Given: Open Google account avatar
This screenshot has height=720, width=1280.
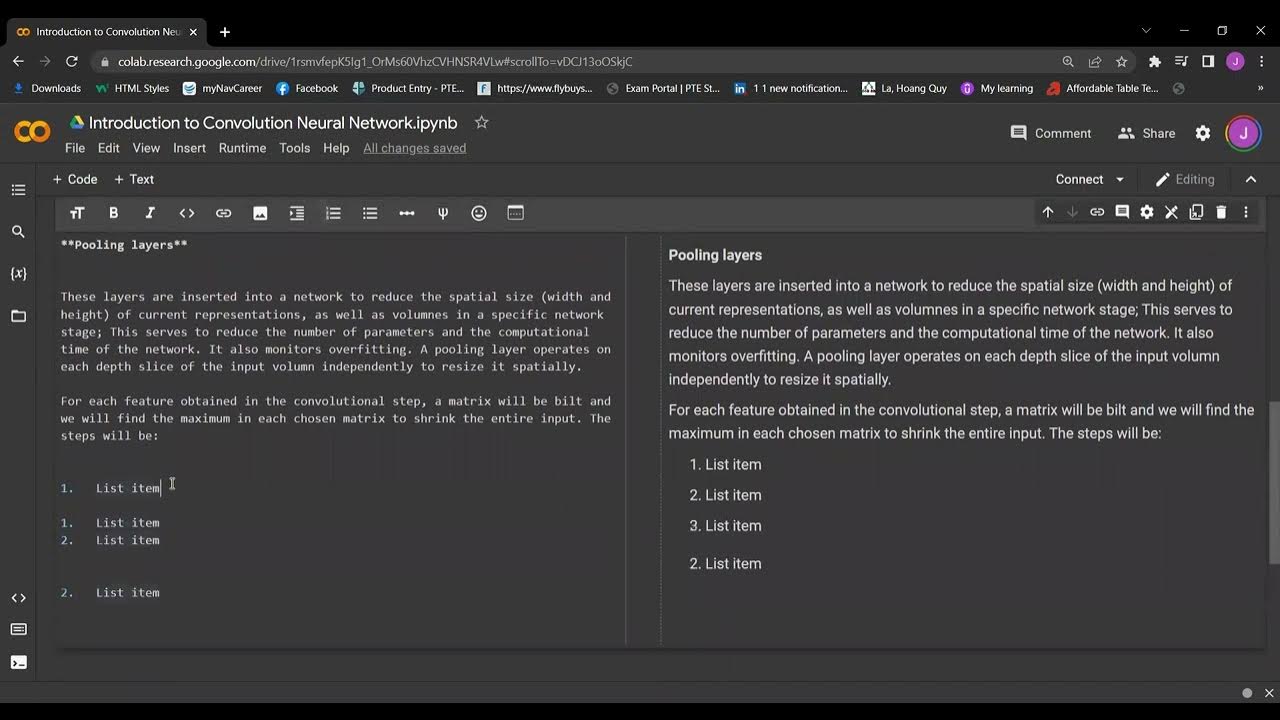Looking at the screenshot, I should tap(1243, 133).
